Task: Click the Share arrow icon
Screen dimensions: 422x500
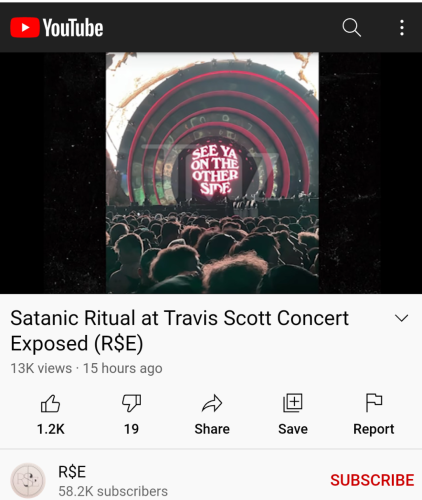Action: (x=212, y=403)
